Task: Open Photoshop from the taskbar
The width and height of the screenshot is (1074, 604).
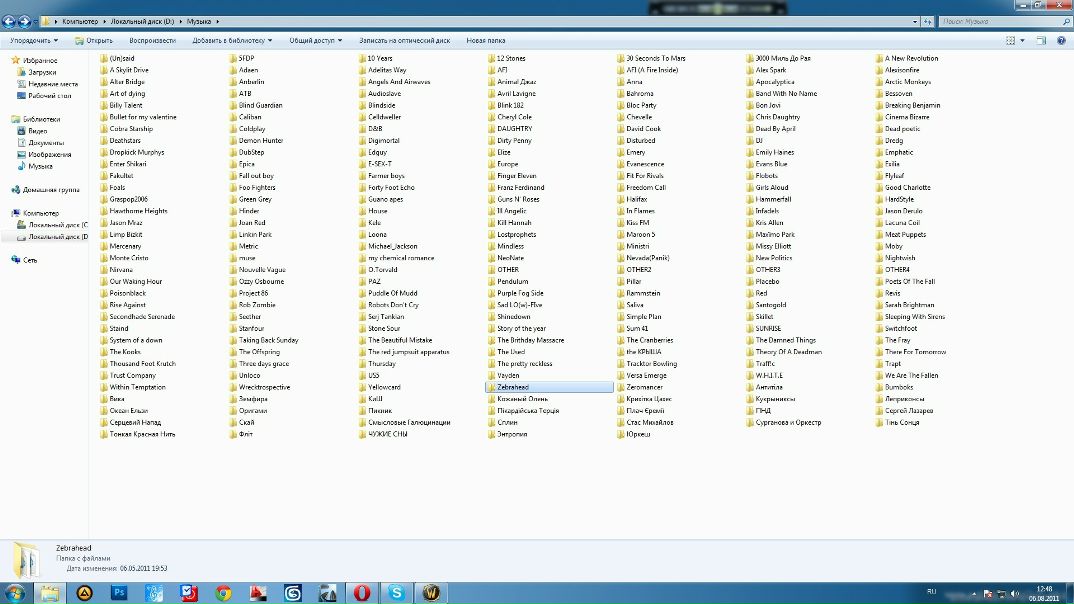Action: [119, 593]
